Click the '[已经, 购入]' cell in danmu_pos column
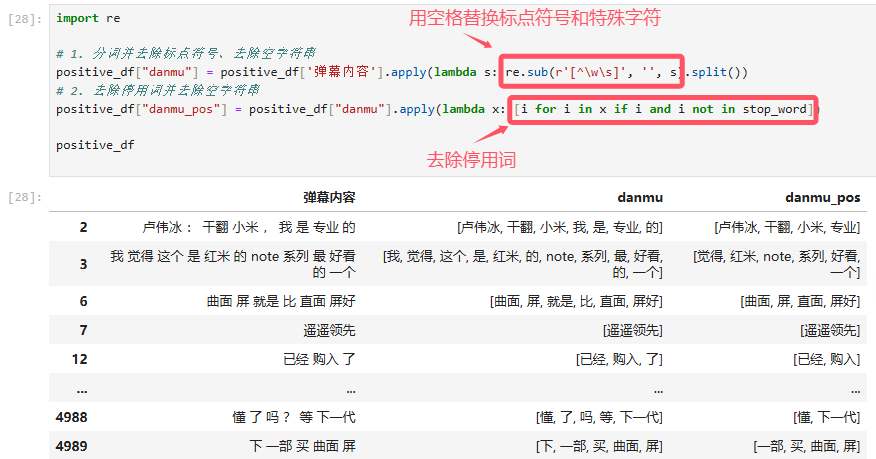The width and height of the screenshot is (876, 459). [x=825, y=359]
